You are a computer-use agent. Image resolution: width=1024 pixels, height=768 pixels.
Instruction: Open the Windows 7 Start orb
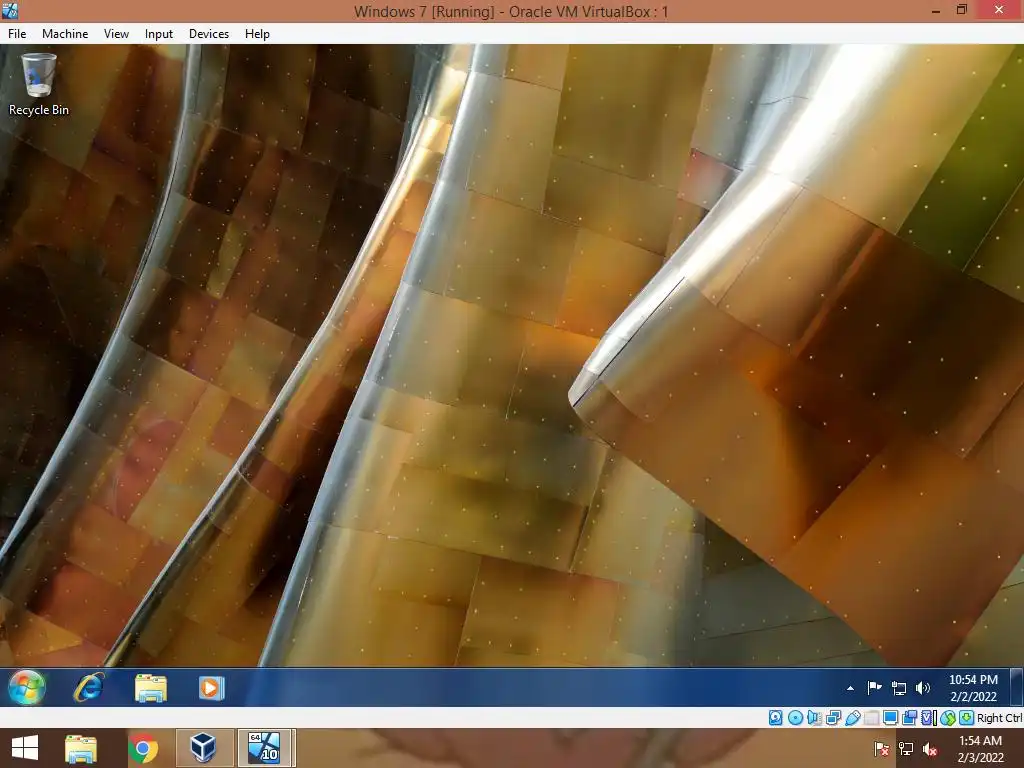pos(27,687)
